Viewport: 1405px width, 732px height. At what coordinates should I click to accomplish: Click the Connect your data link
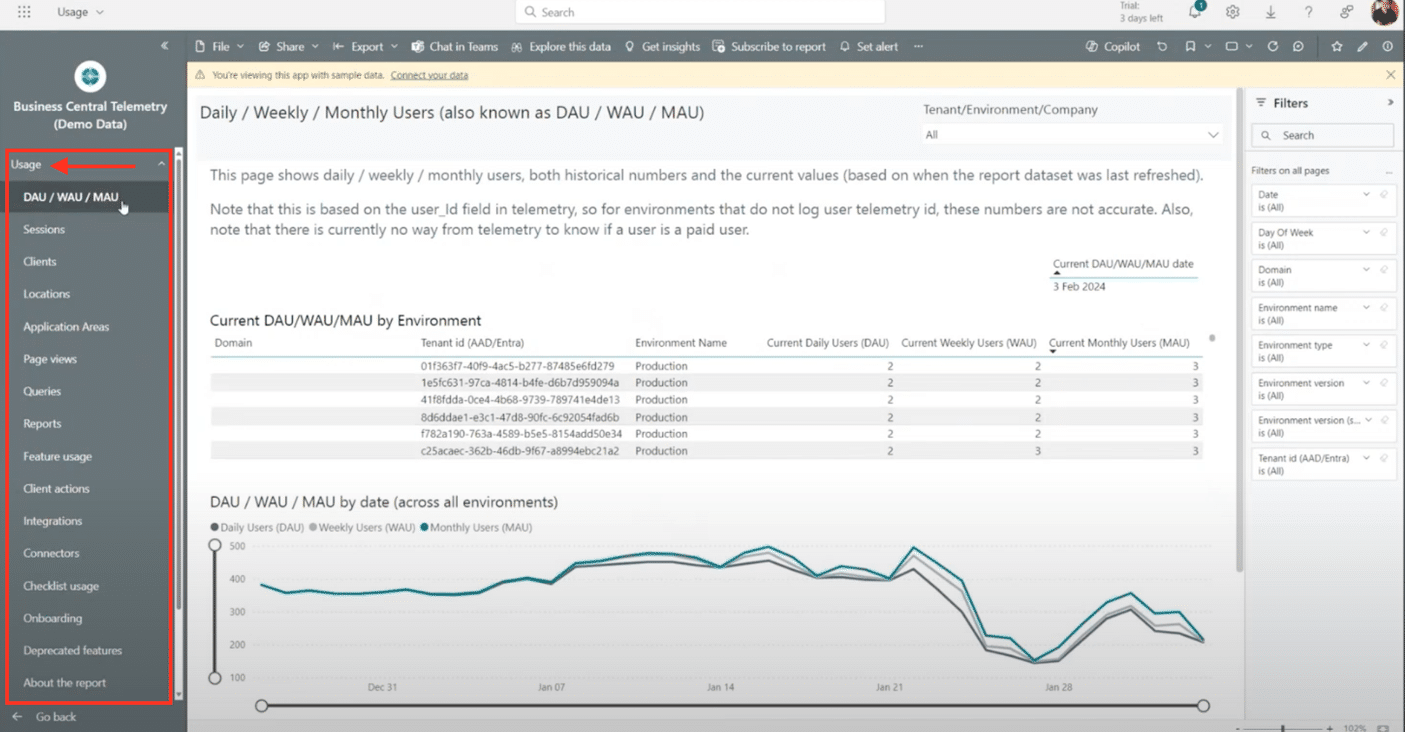coord(429,75)
